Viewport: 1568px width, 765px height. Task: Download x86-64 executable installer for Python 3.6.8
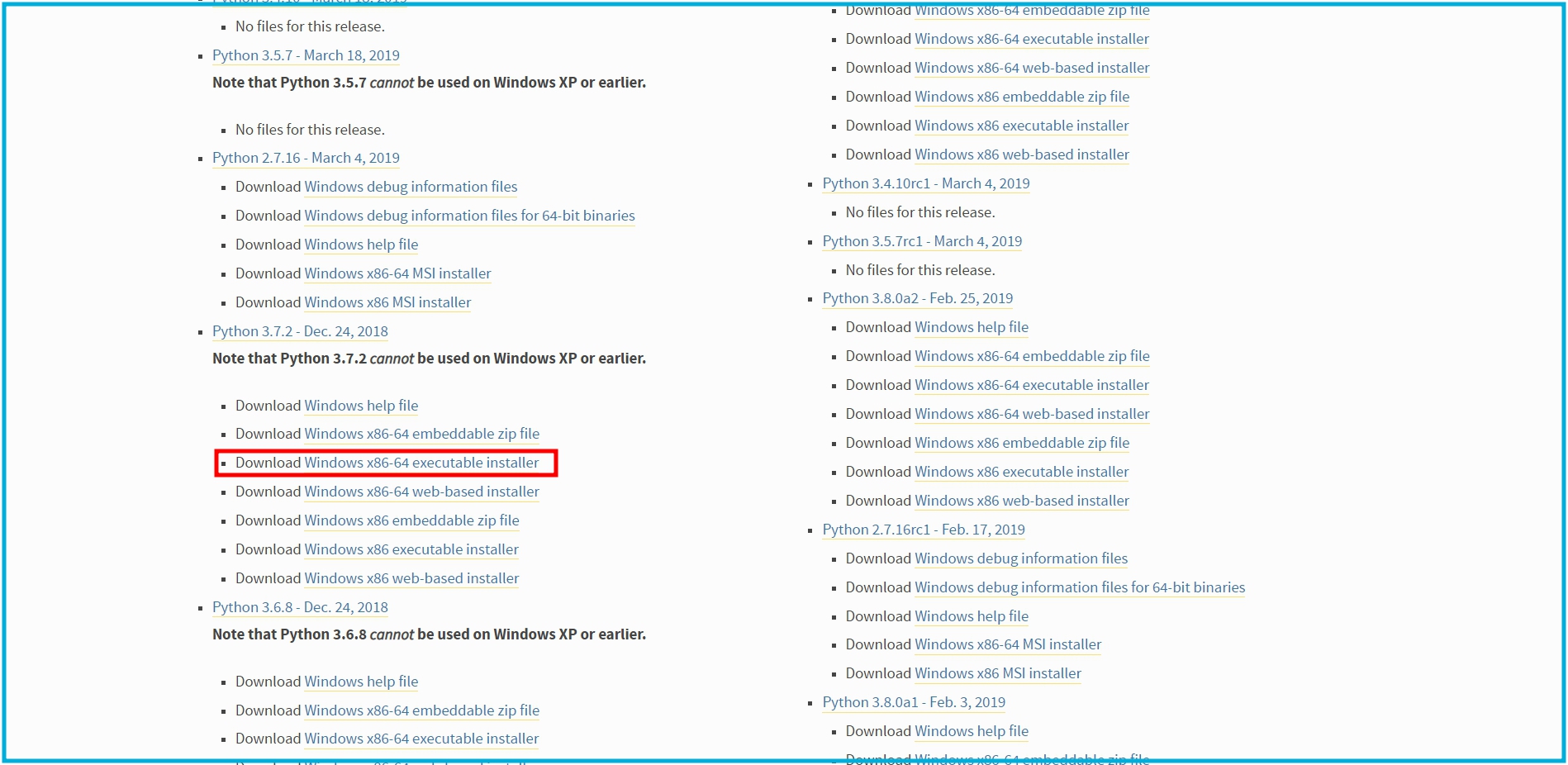pos(421,739)
